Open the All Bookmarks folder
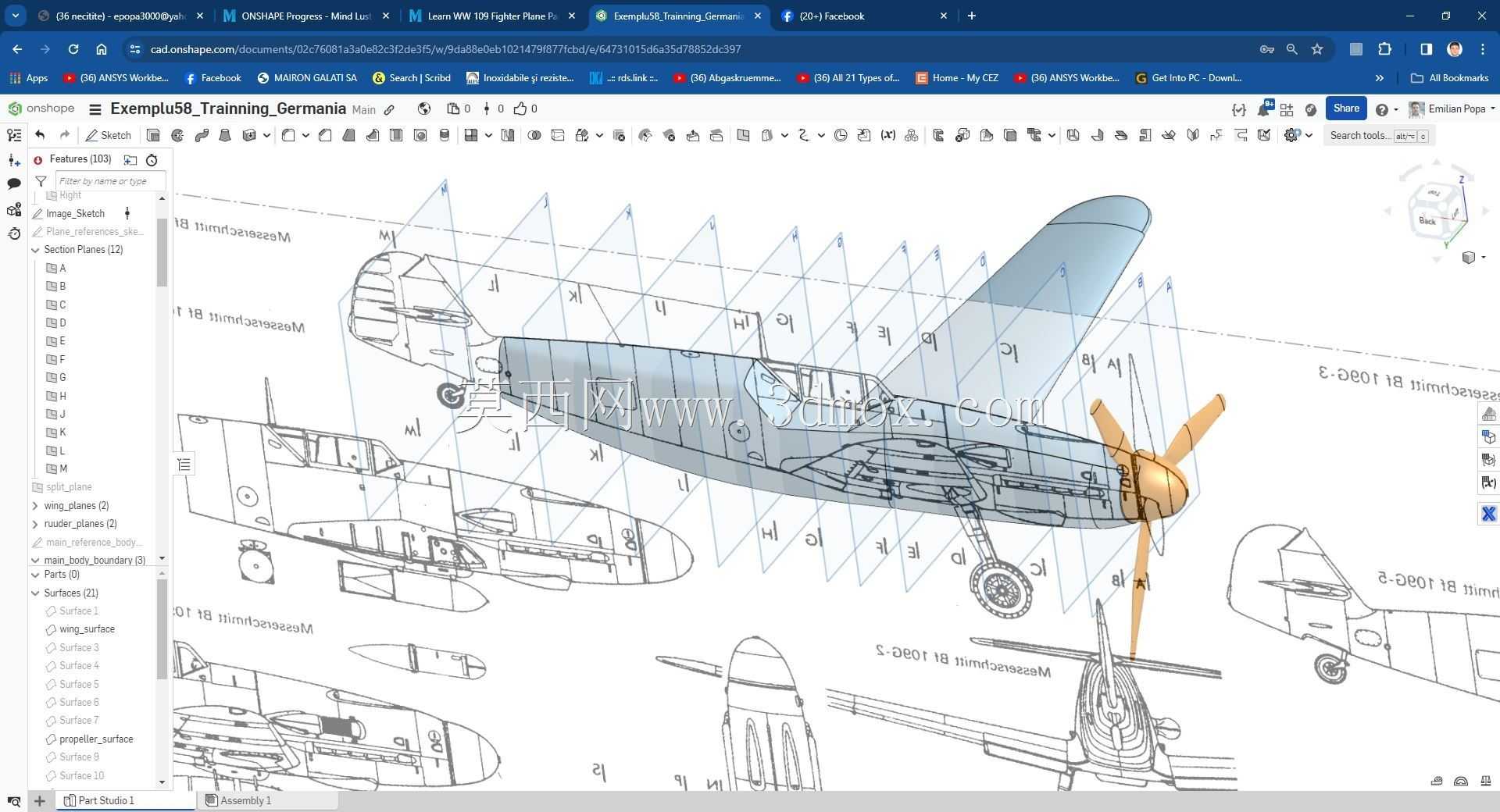 (x=1450, y=78)
